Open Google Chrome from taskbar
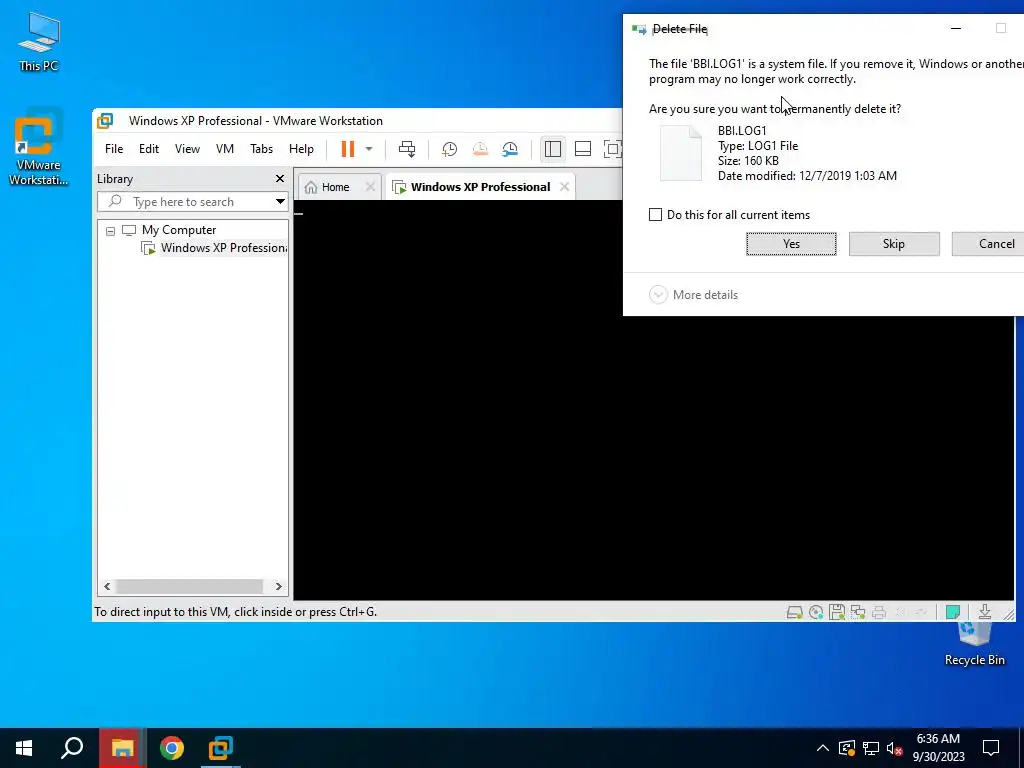Viewport: 1024px width, 768px height. 172,748
